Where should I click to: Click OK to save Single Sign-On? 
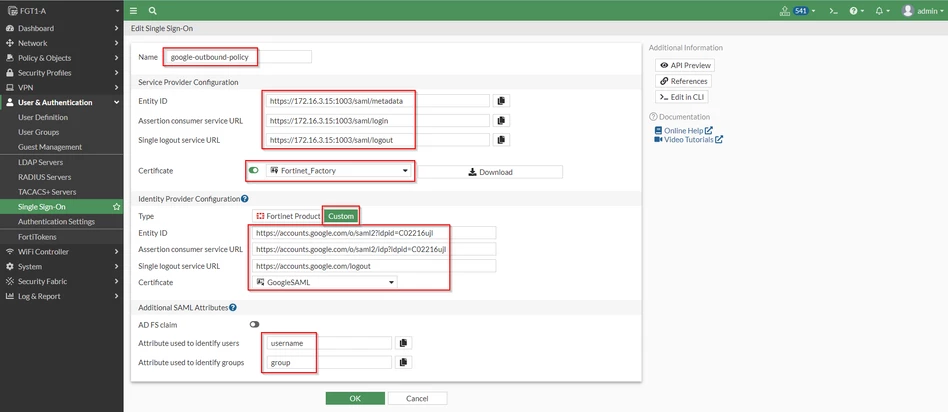coord(355,398)
